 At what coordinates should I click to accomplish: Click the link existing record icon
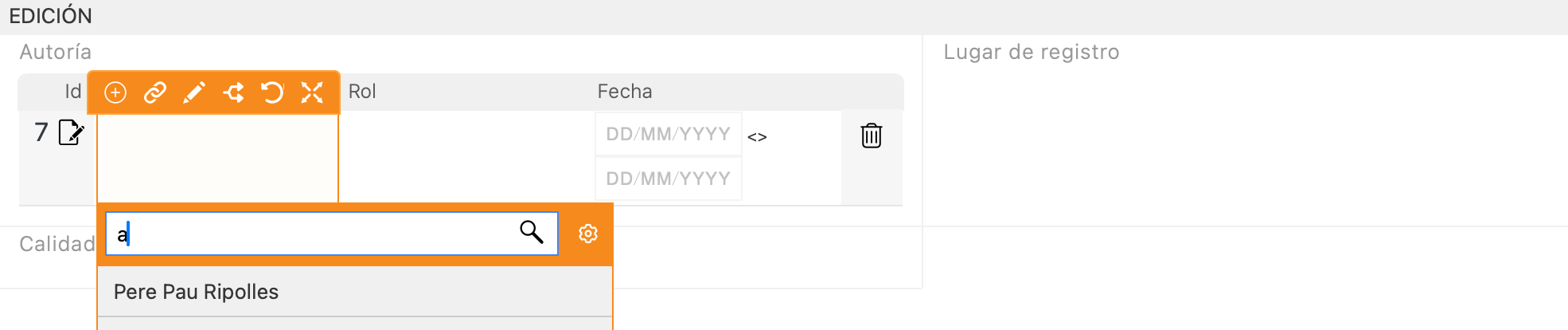pos(154,93)
